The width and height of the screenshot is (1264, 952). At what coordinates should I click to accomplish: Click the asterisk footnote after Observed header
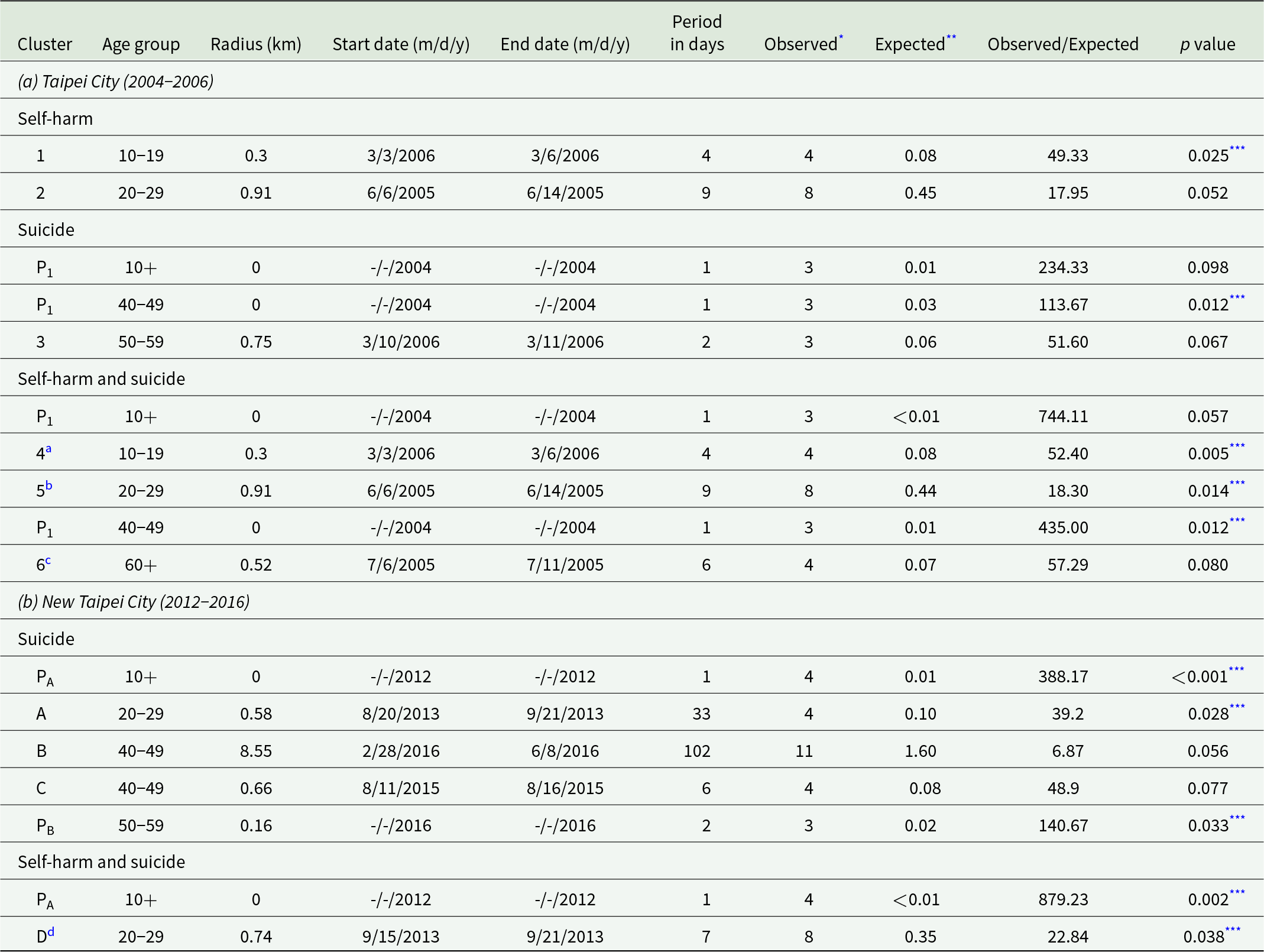click(x=841, y=38)
